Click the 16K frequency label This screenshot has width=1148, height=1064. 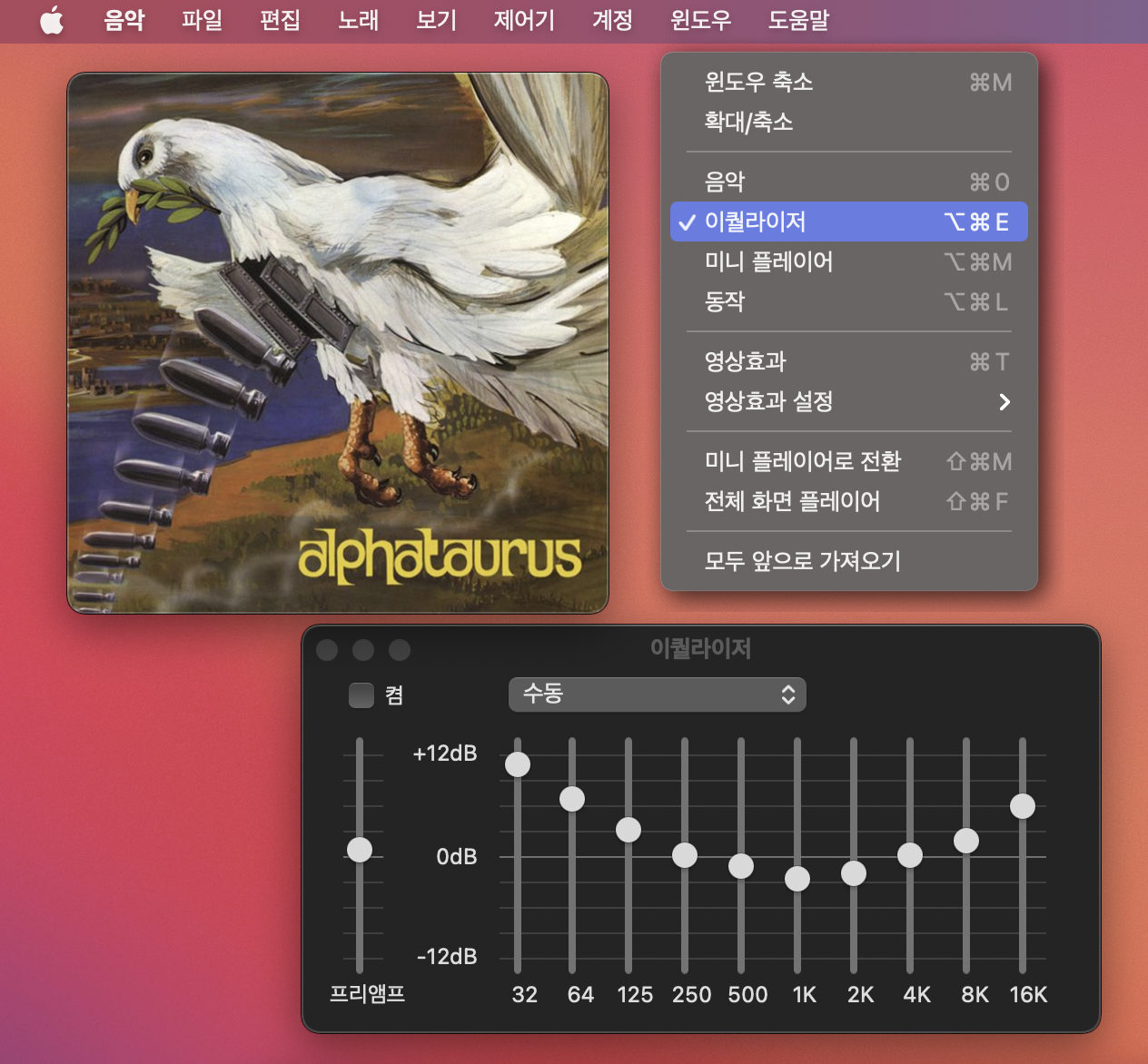(x=1029, y=995)
